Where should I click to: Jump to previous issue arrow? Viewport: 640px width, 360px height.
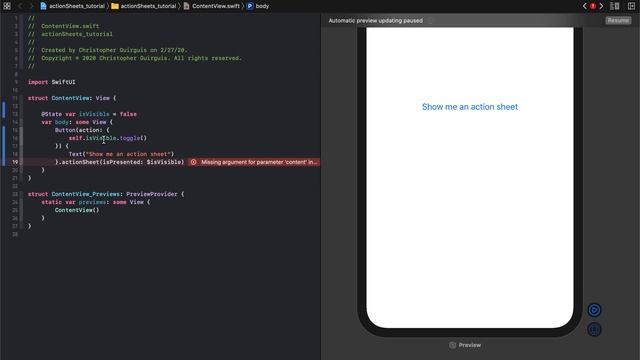coord(584,6)
